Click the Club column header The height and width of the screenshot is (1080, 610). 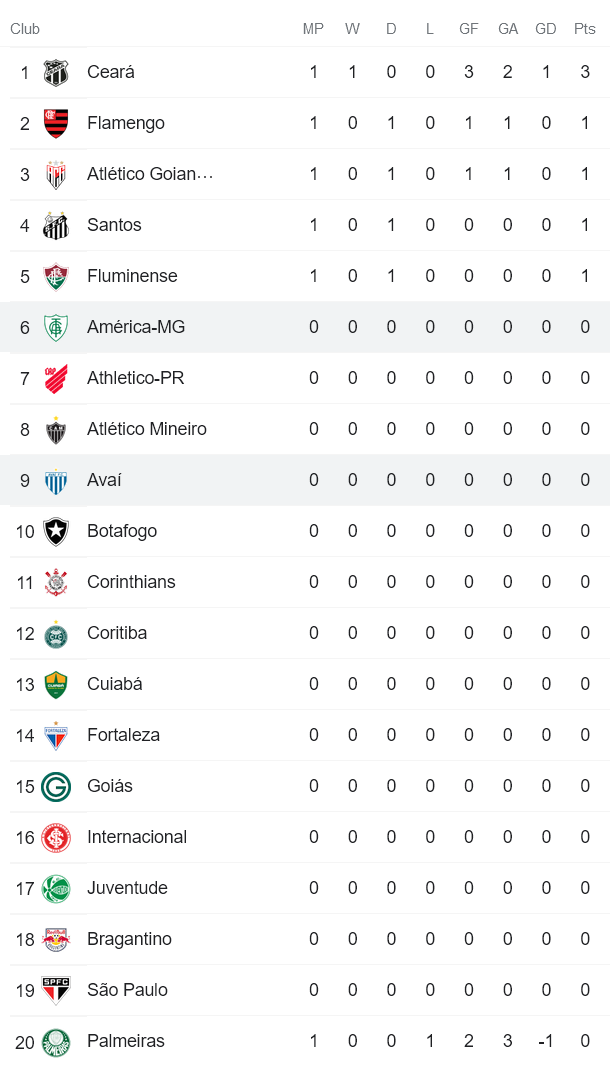25,29
